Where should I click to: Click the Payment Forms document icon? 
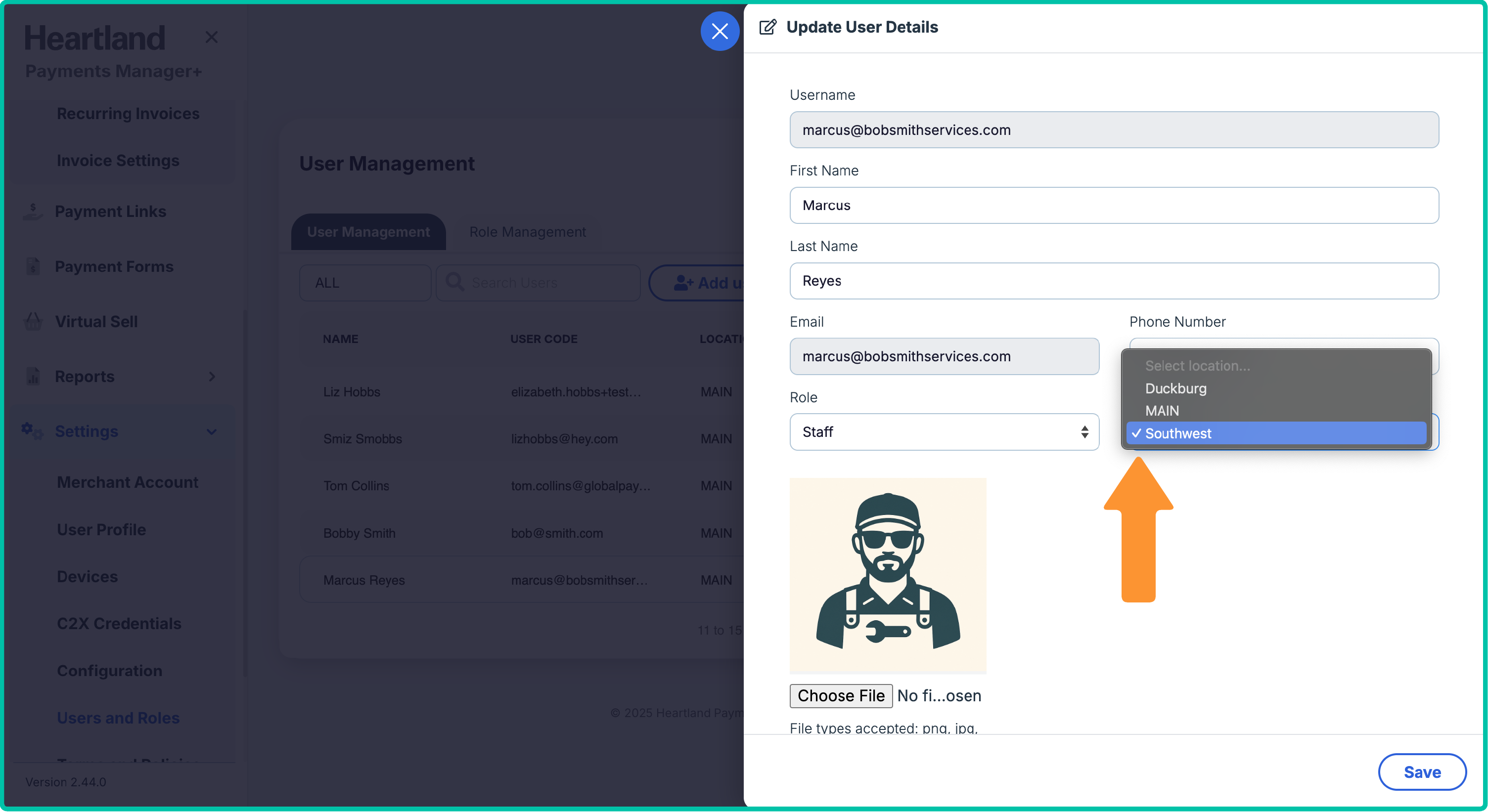33,266
